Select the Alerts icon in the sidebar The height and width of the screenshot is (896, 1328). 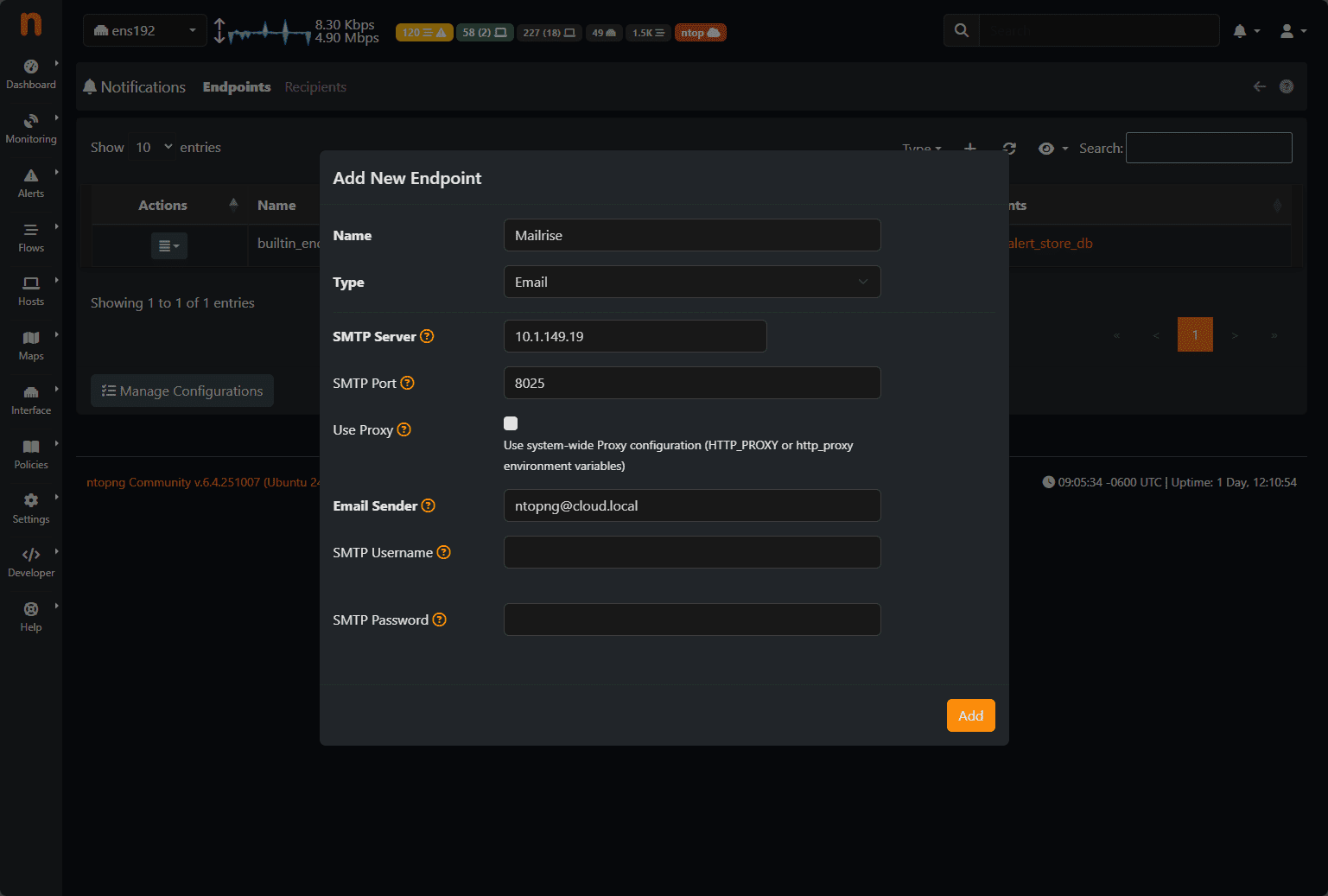[31, 182]
